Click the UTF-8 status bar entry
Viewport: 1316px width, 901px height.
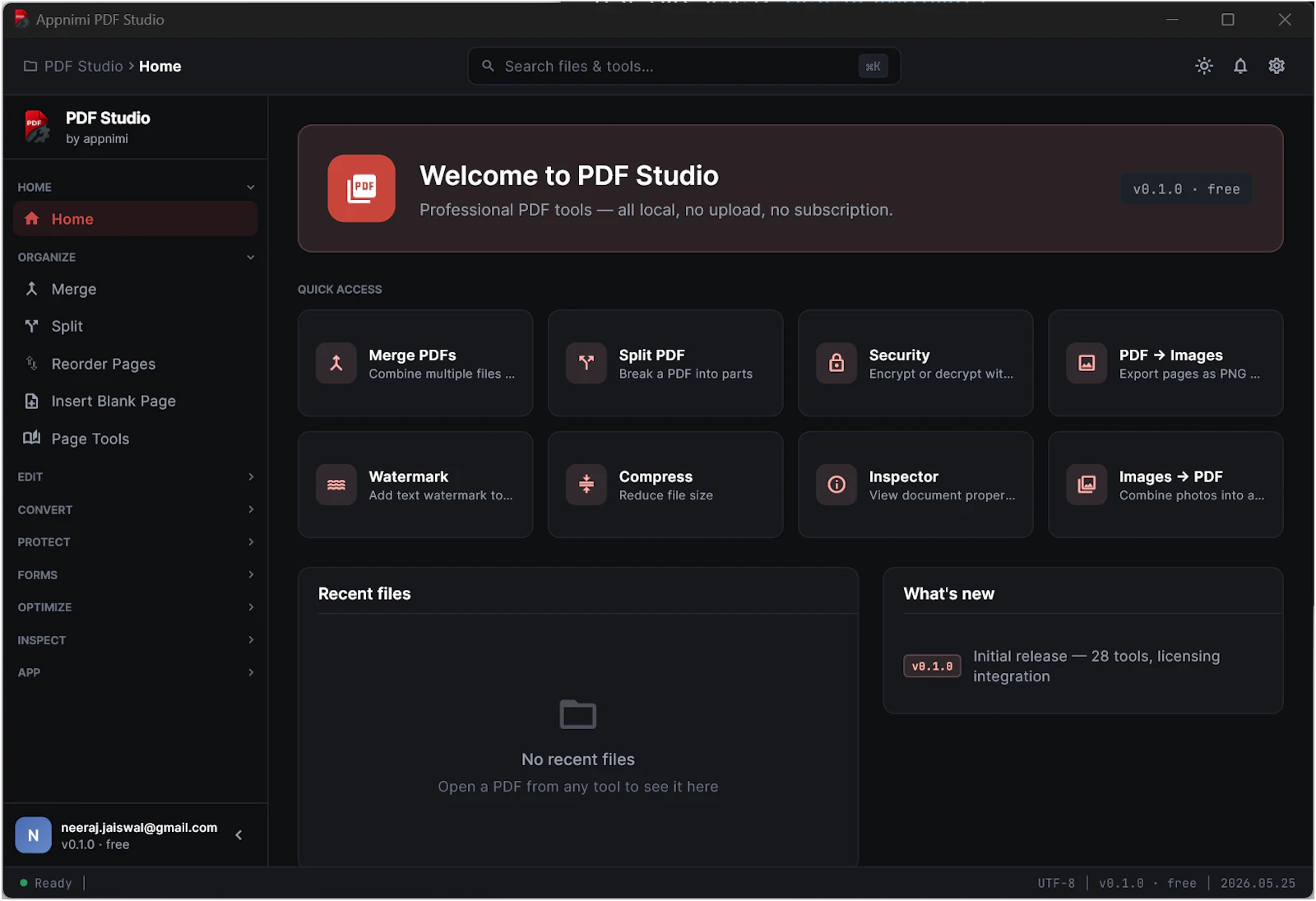coord(1056,883)
